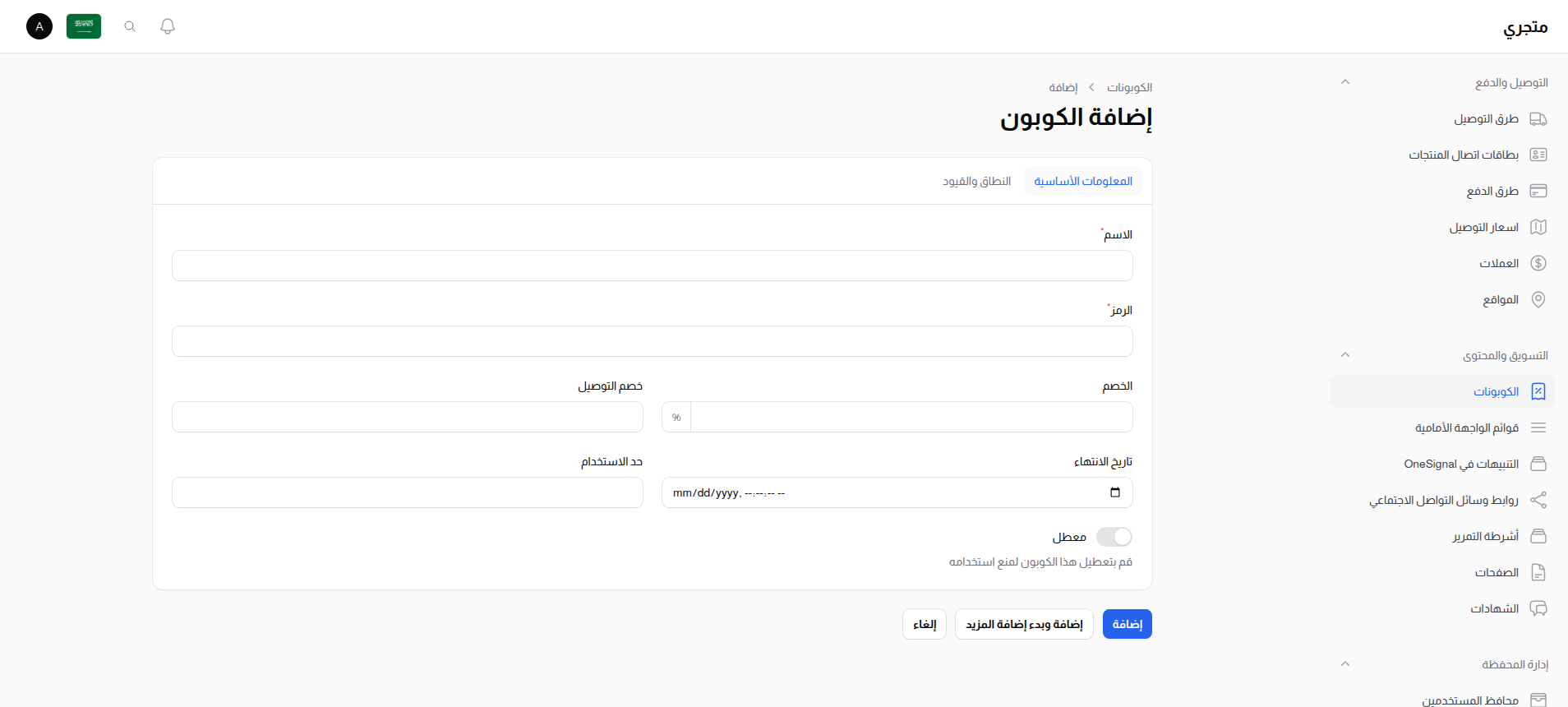Click the إضافة submit button
Viewport: 1568px width, 707px height.
(1128, 623)
